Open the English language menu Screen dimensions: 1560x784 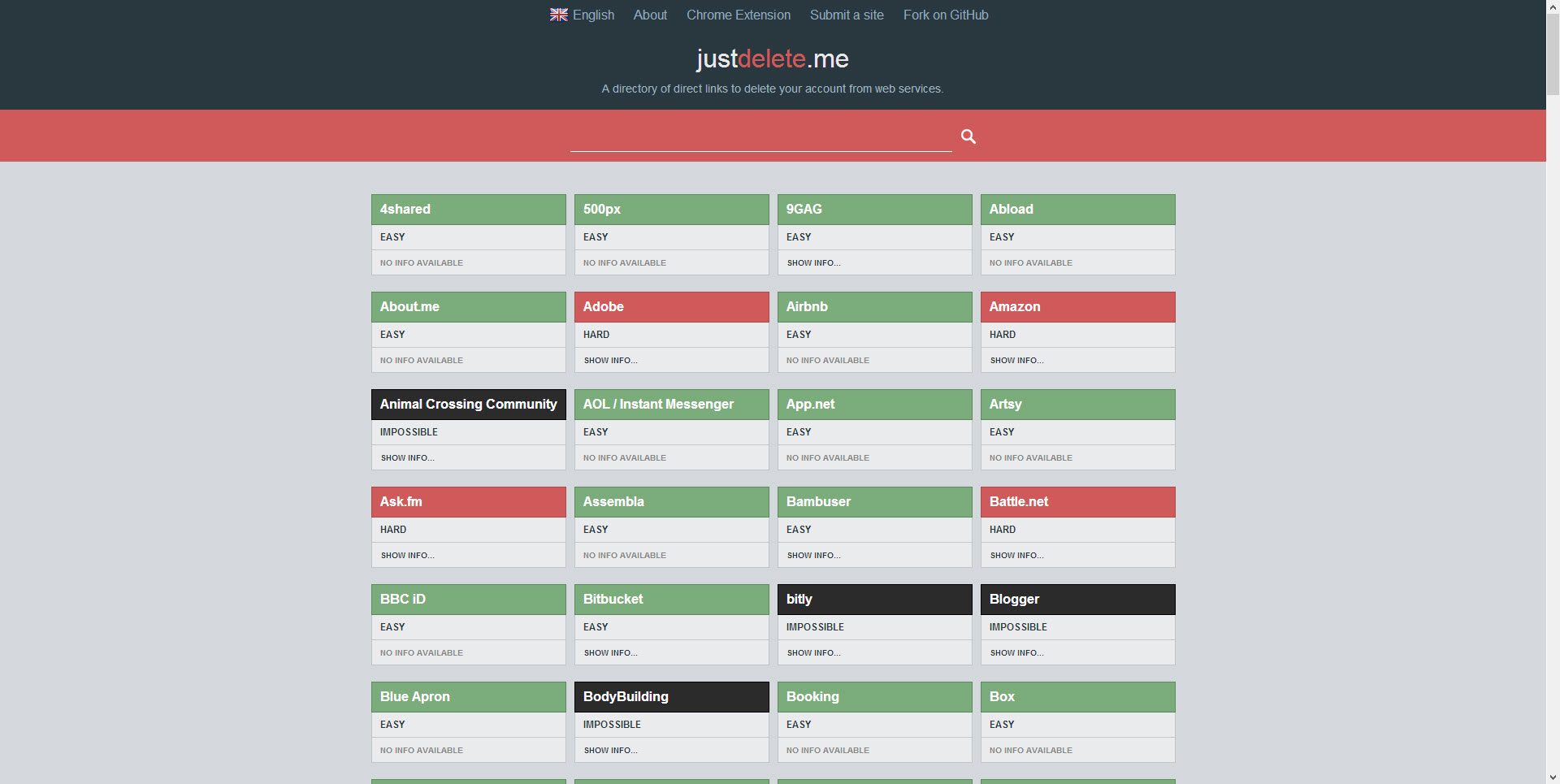tap(582, 15)
